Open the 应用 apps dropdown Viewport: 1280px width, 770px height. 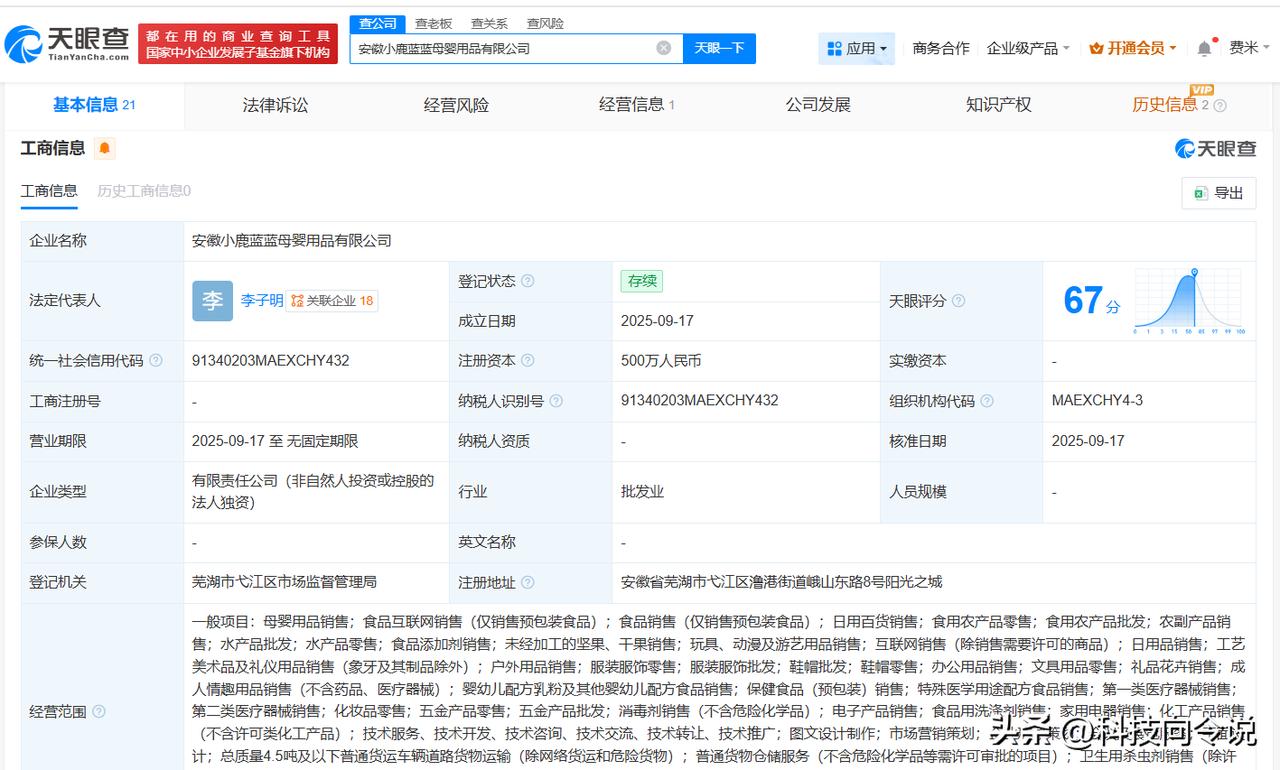[857, 48]
